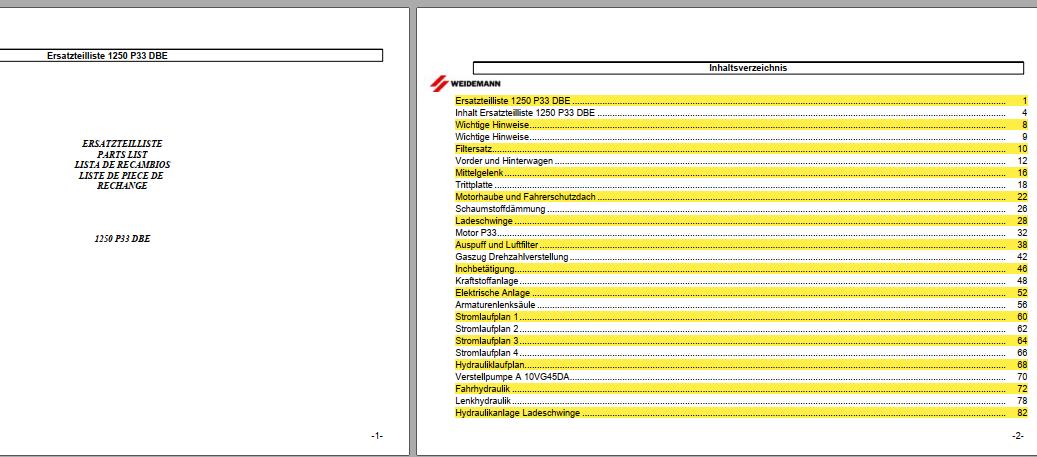Image resolution: width=1037 pixels, height=457 pixels.
Task: Click the 'Inhaltsverzeichnis' heading box
Action: (748, 67)
